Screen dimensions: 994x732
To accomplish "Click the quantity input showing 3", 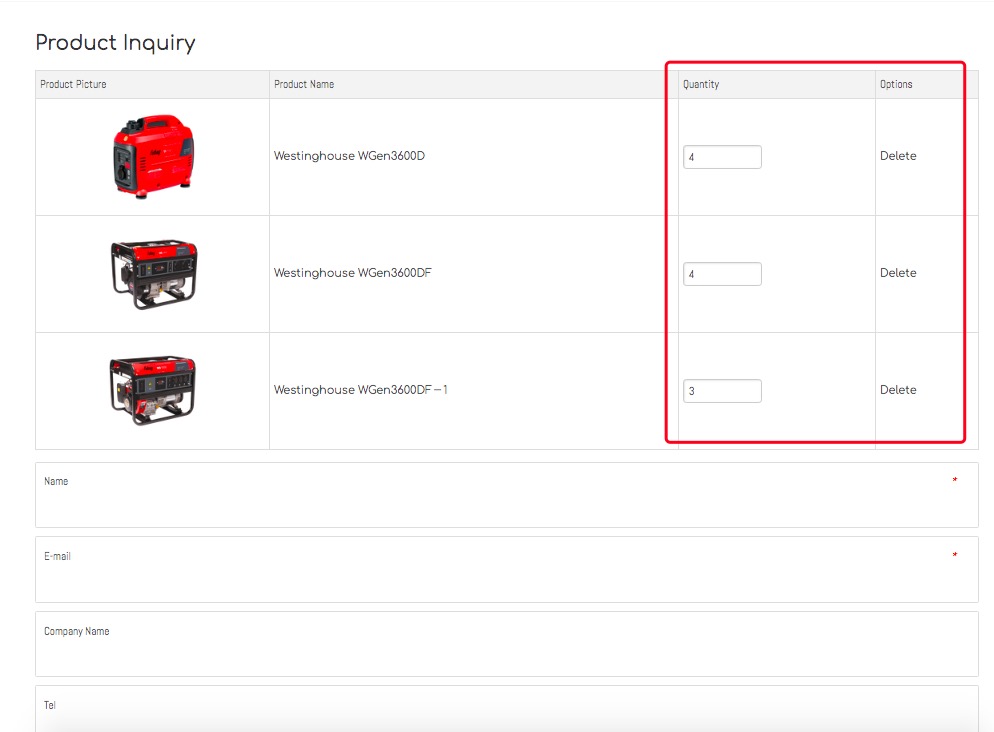I will point(722,391).
